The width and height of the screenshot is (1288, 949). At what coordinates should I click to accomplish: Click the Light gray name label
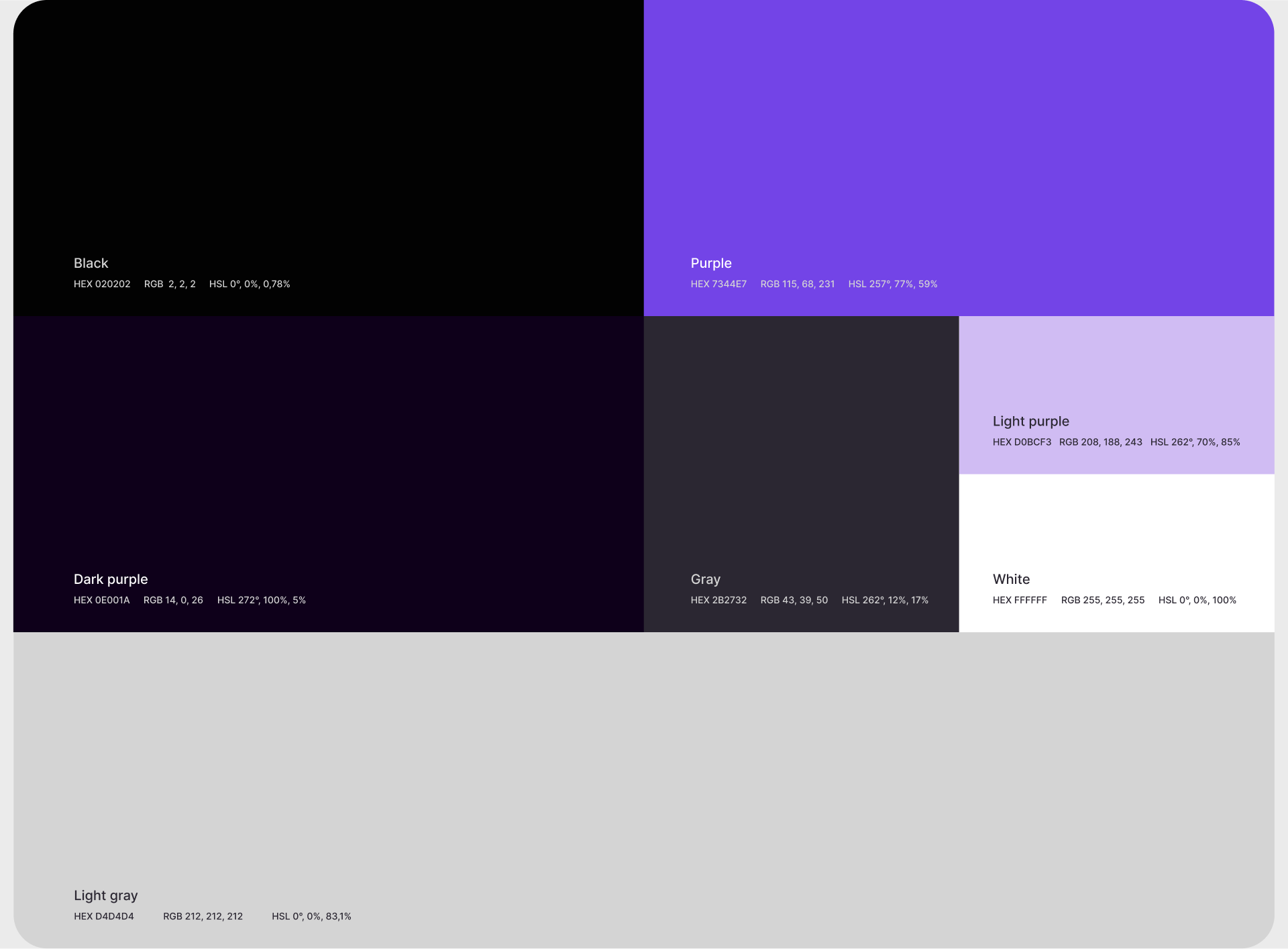tap(106, 895)
